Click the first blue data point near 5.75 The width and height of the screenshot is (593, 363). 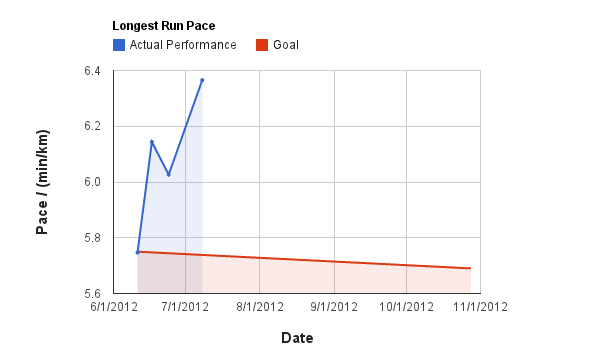[x=138, y=252]
